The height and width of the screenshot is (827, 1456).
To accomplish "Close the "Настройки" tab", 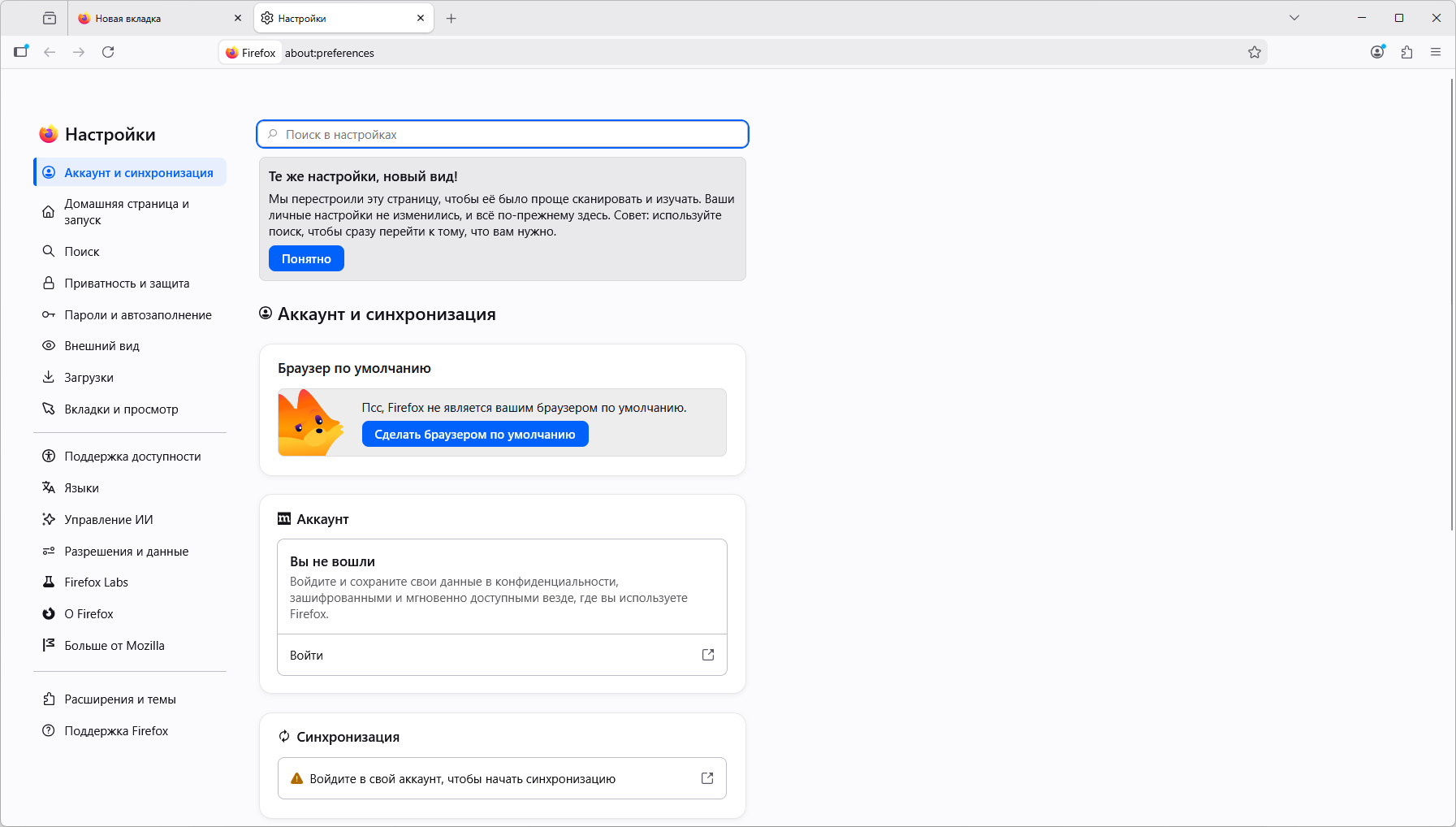I will click(x=421, y=18).
